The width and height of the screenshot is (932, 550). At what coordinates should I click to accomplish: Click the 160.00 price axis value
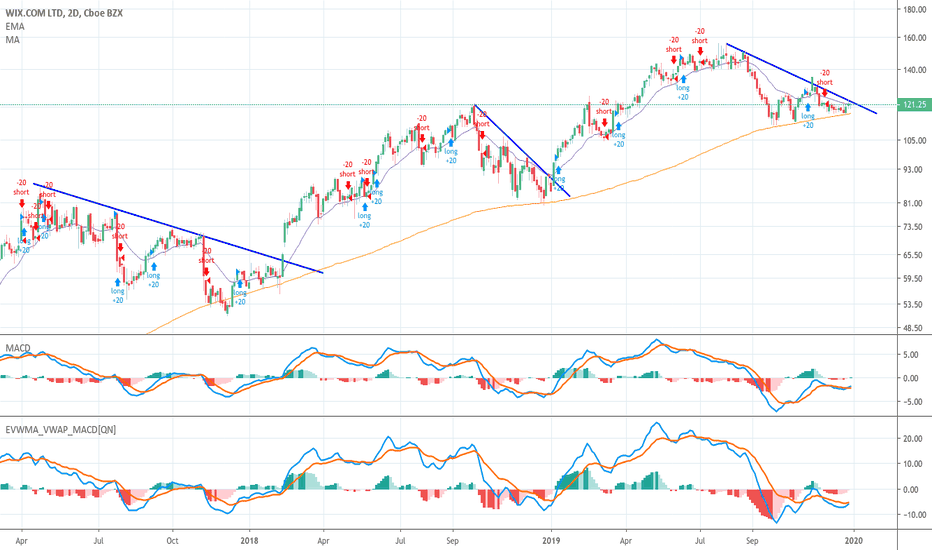click(915, 38)
